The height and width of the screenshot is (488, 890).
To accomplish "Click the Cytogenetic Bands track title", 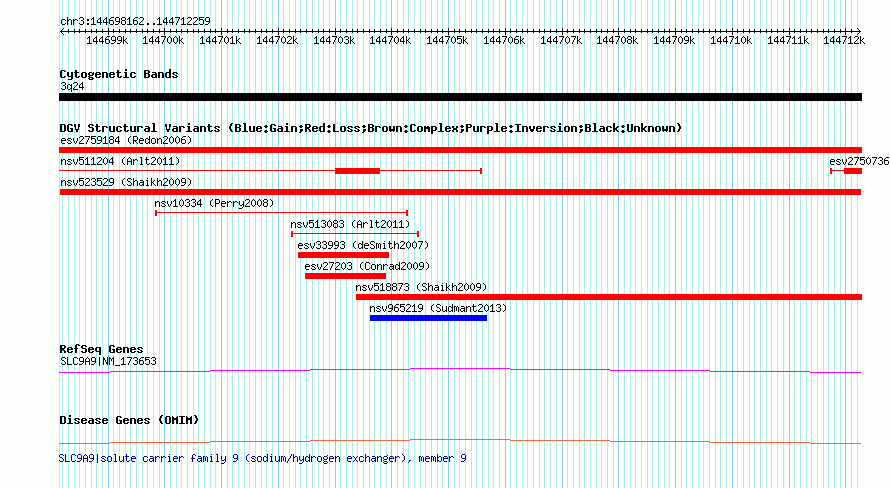I will [119, 74].
